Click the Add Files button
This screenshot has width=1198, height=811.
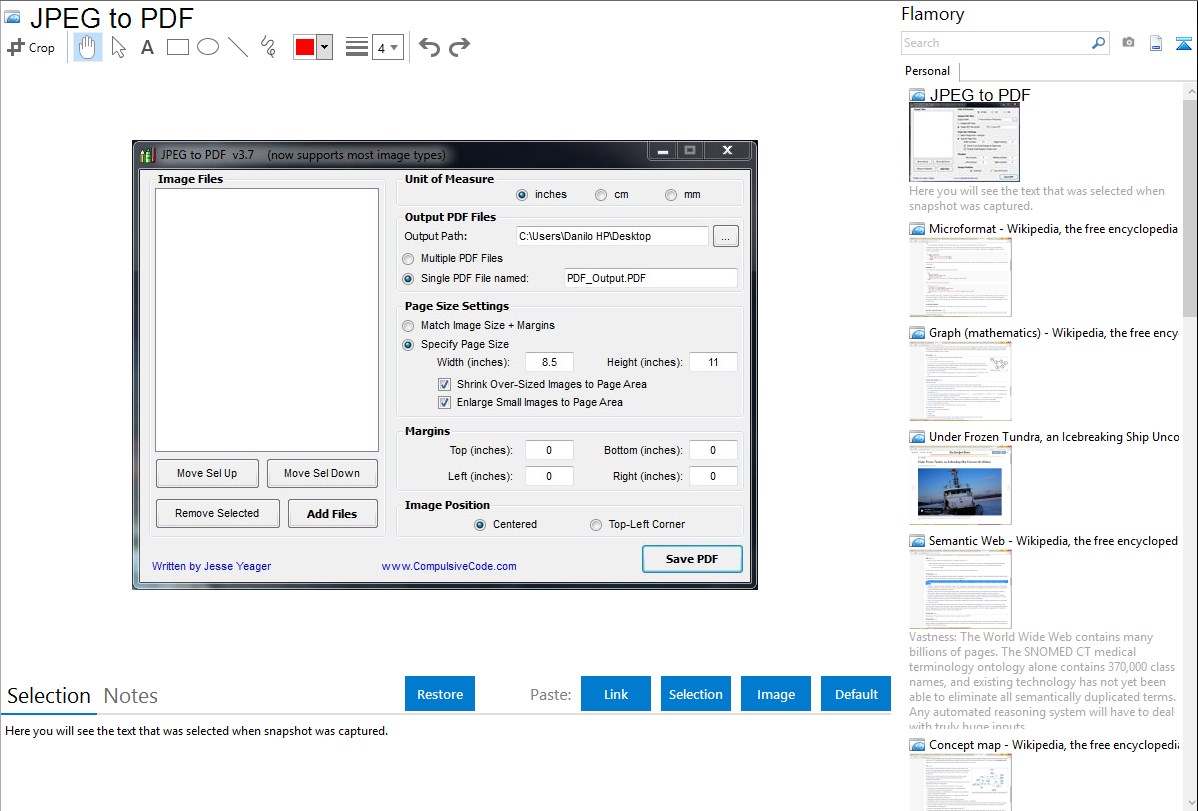[x=332, y=514]
